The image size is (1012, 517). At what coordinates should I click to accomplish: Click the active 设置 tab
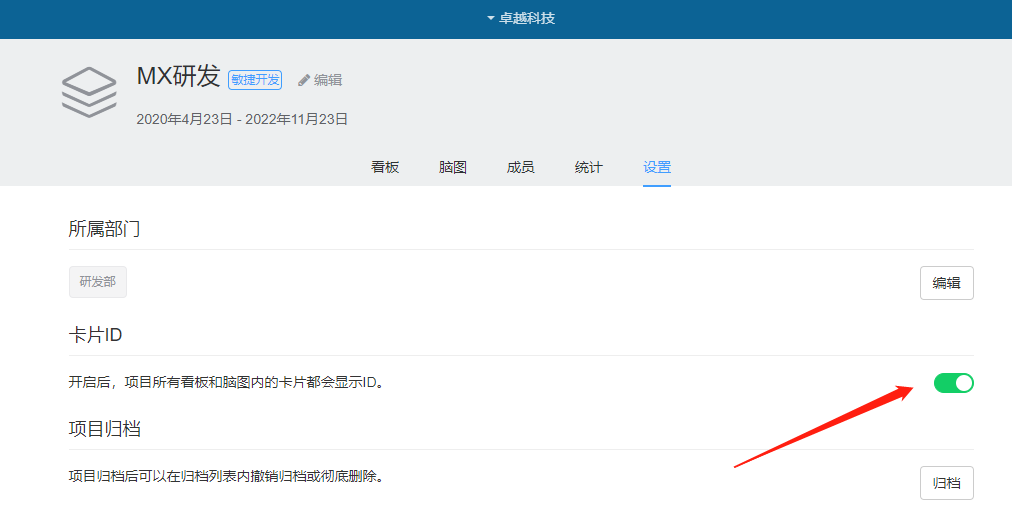tap(657, 167)
